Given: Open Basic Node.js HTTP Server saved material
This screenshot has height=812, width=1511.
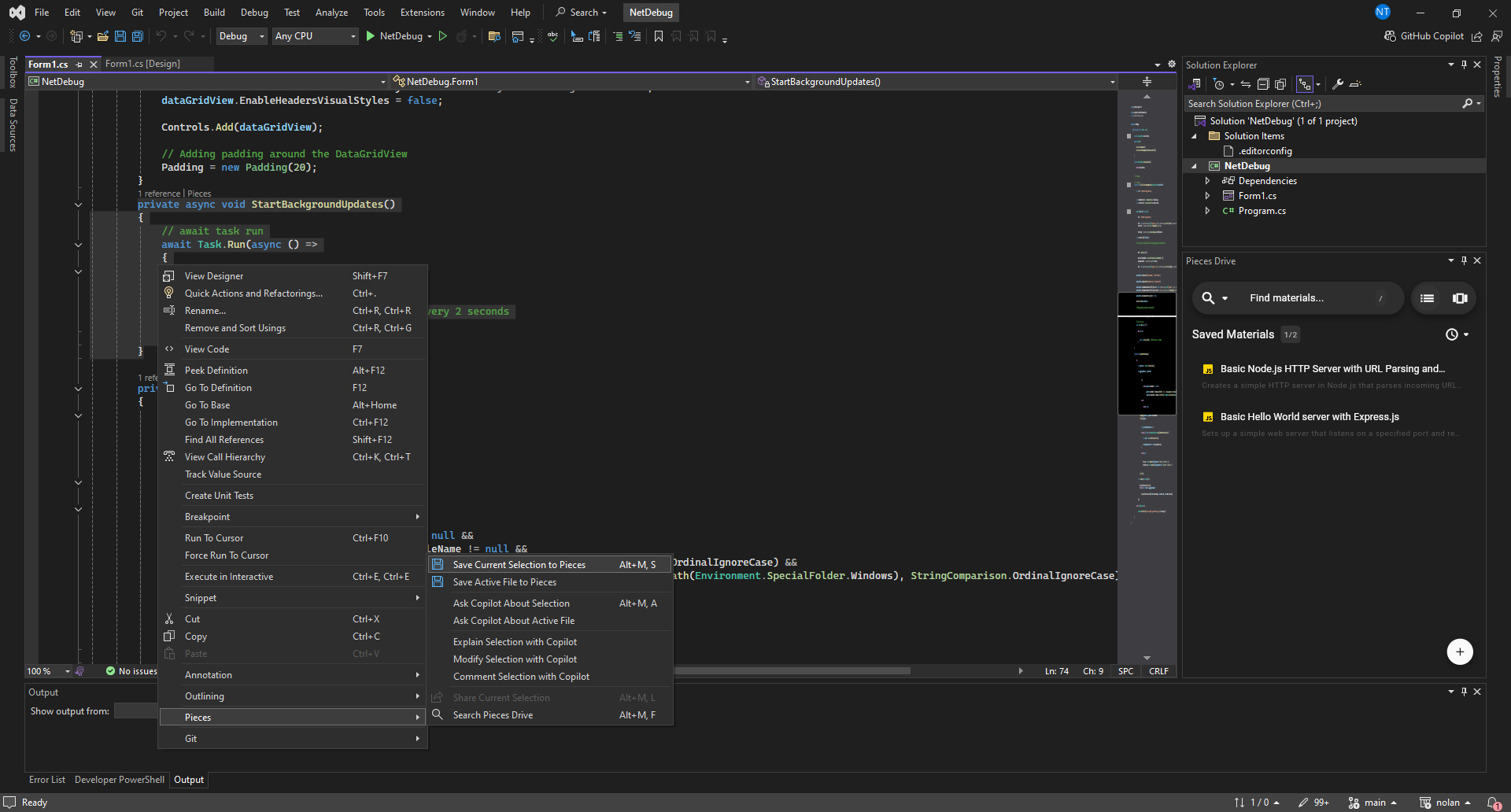Looking at the screenshot, I should click(1332, 376).
